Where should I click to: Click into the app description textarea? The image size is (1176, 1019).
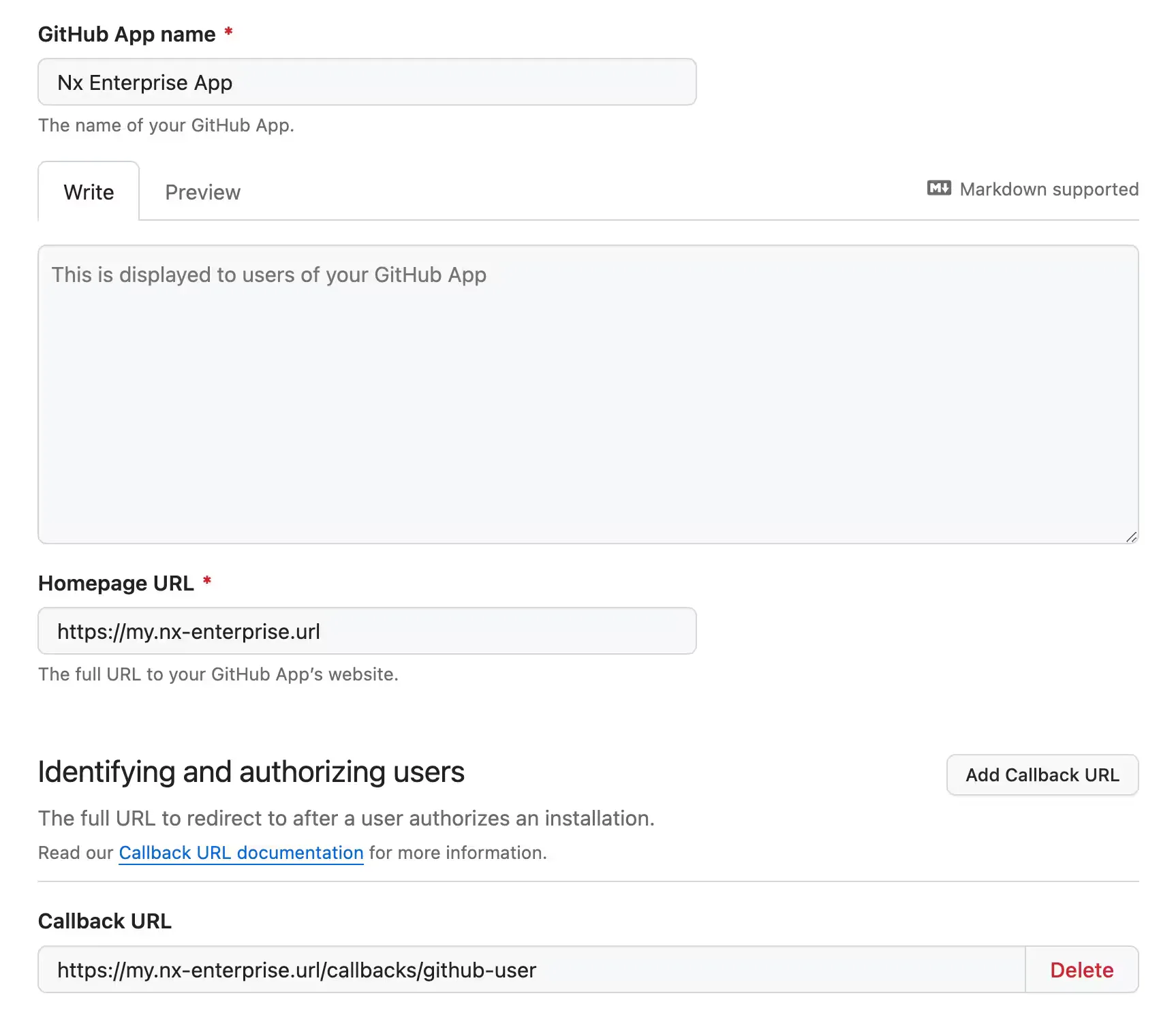tap(587, 395)
